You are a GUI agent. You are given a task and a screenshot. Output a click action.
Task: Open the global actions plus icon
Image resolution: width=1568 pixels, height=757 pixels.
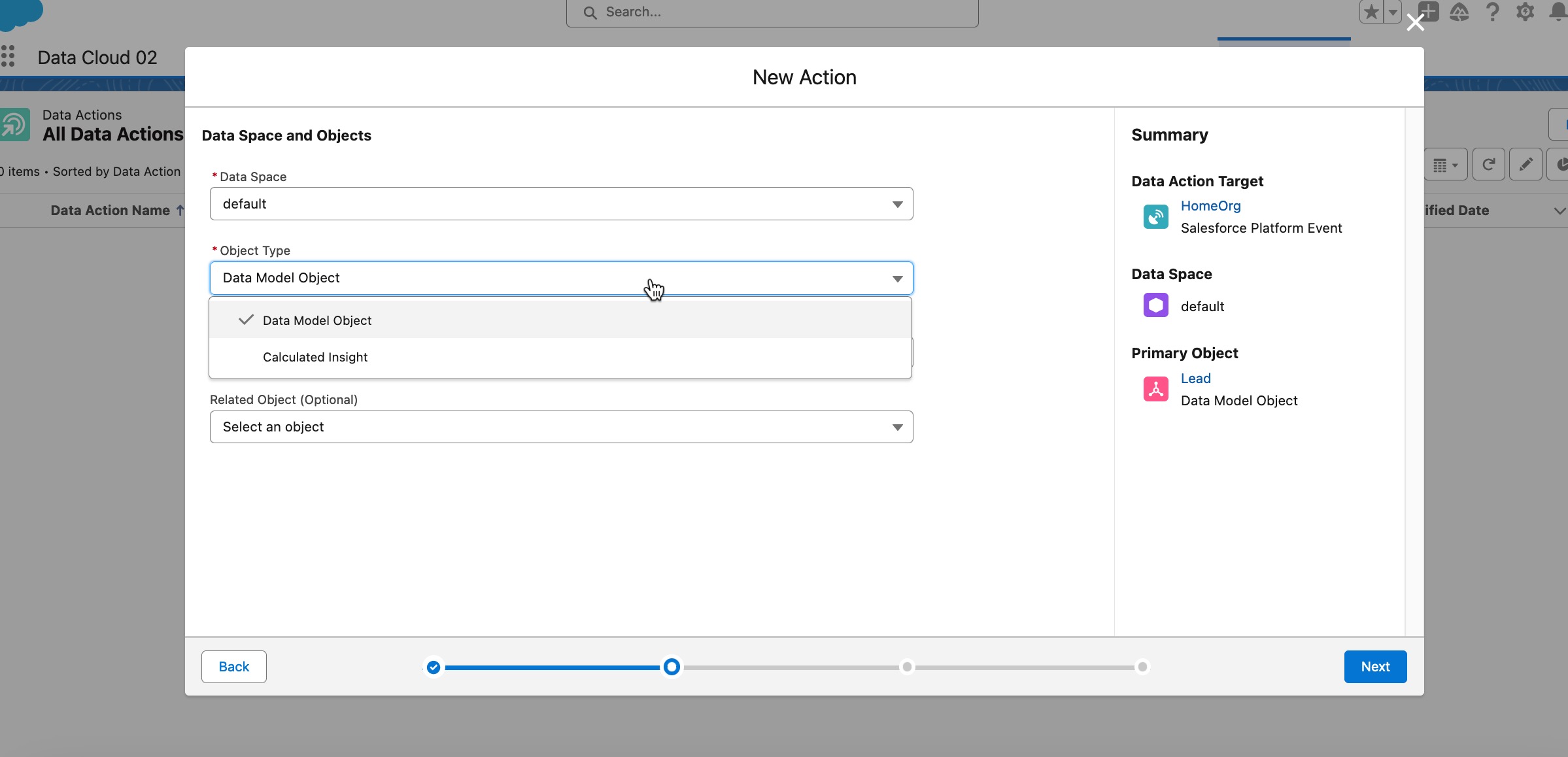pyautogui.click(x=1428, y=12)
